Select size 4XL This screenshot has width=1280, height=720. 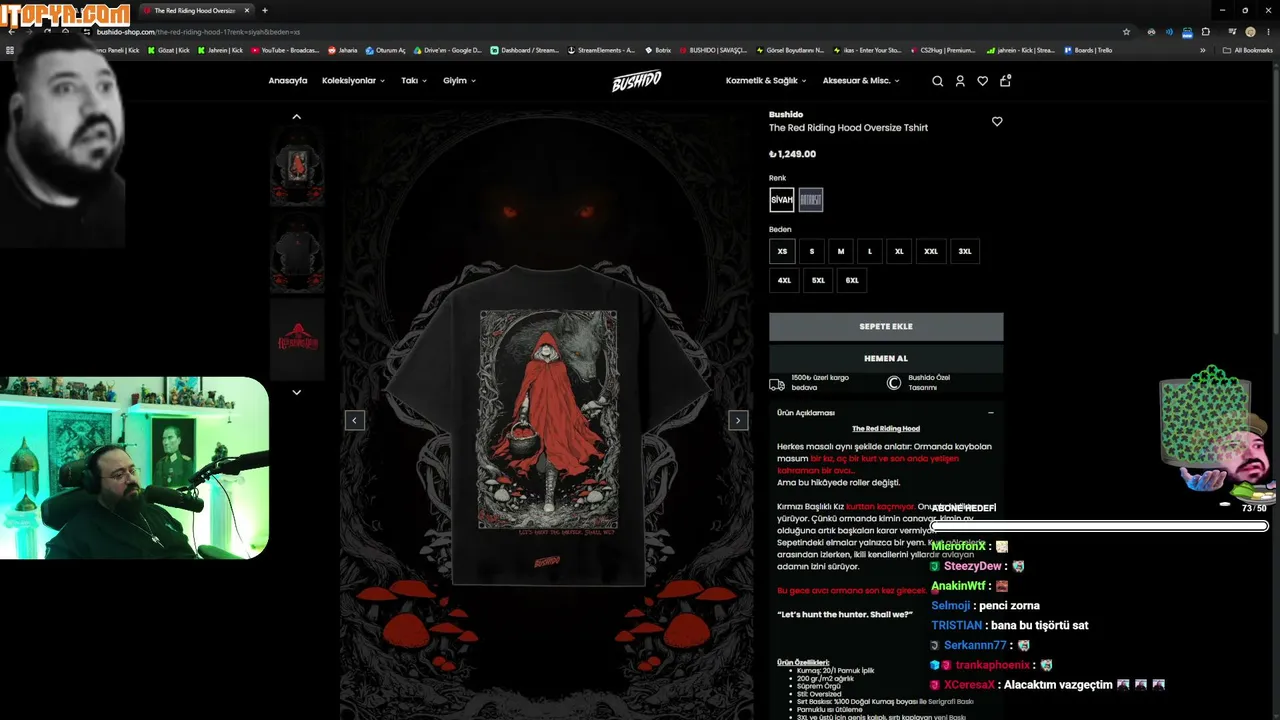(784, 280)
